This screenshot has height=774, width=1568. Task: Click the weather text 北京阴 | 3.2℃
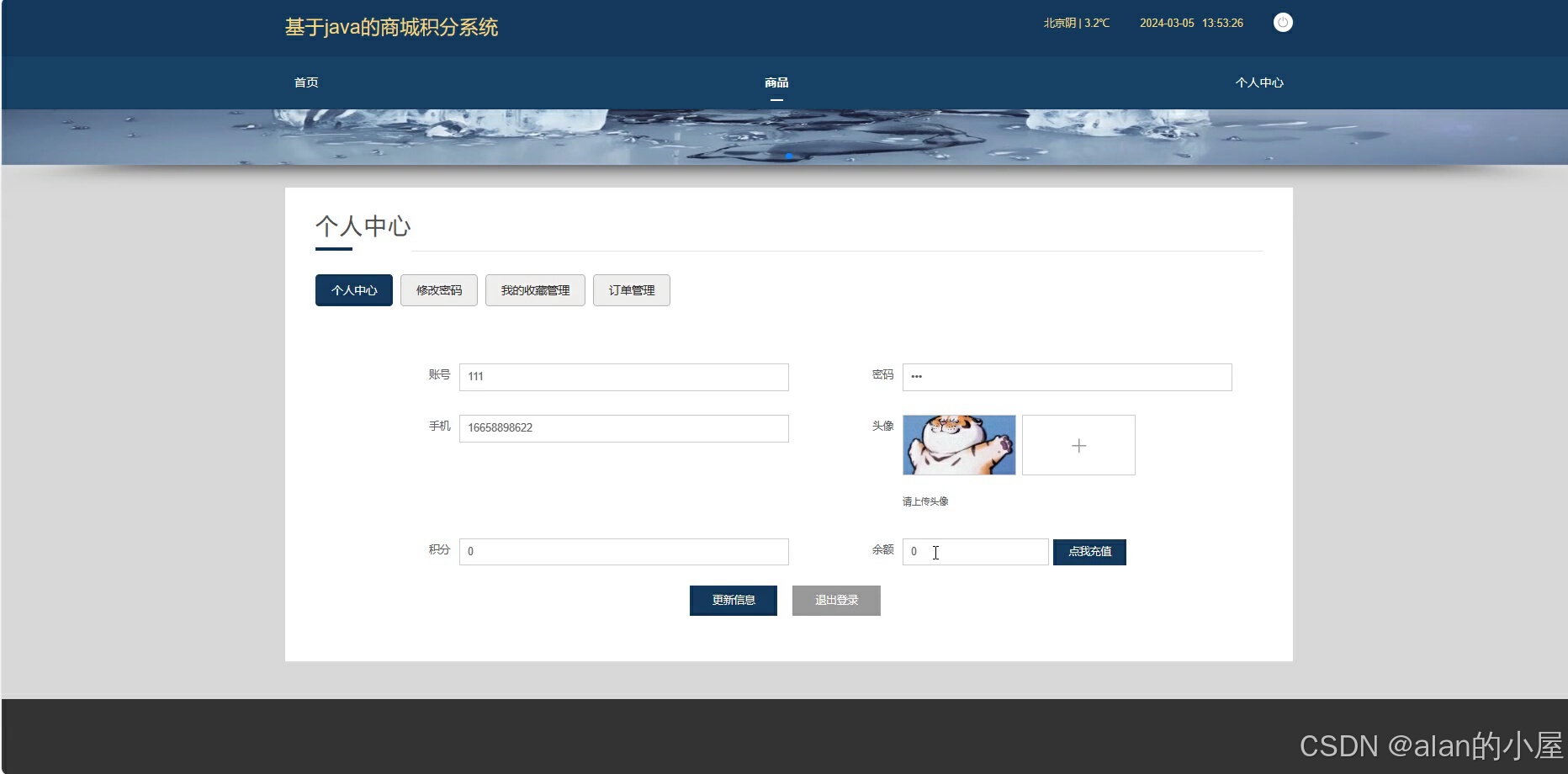pos(1077,24)
